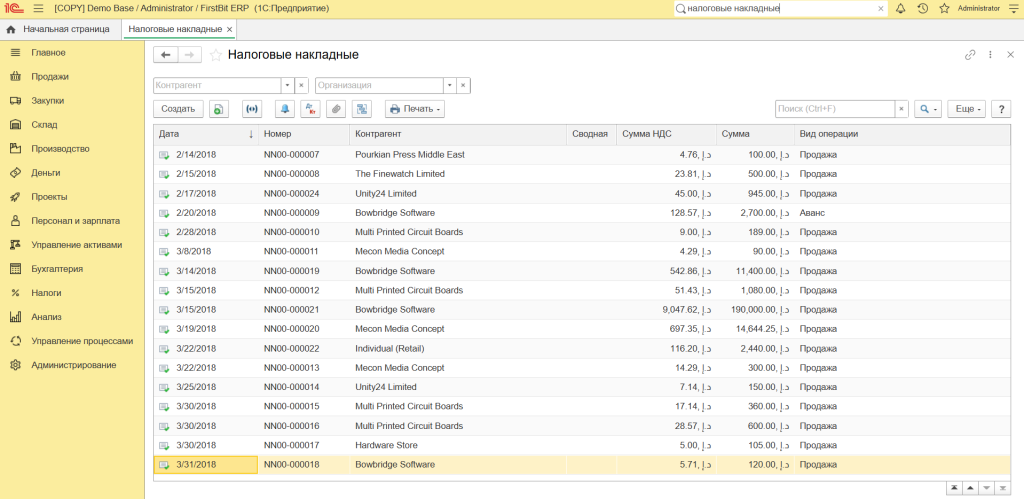
Task: Get link to this form via chain icon
Action: coord(970,55)
